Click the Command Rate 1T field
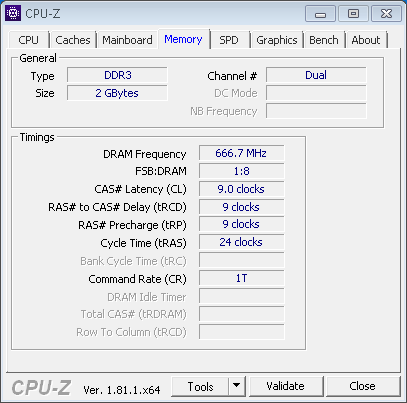 [241, 278]
